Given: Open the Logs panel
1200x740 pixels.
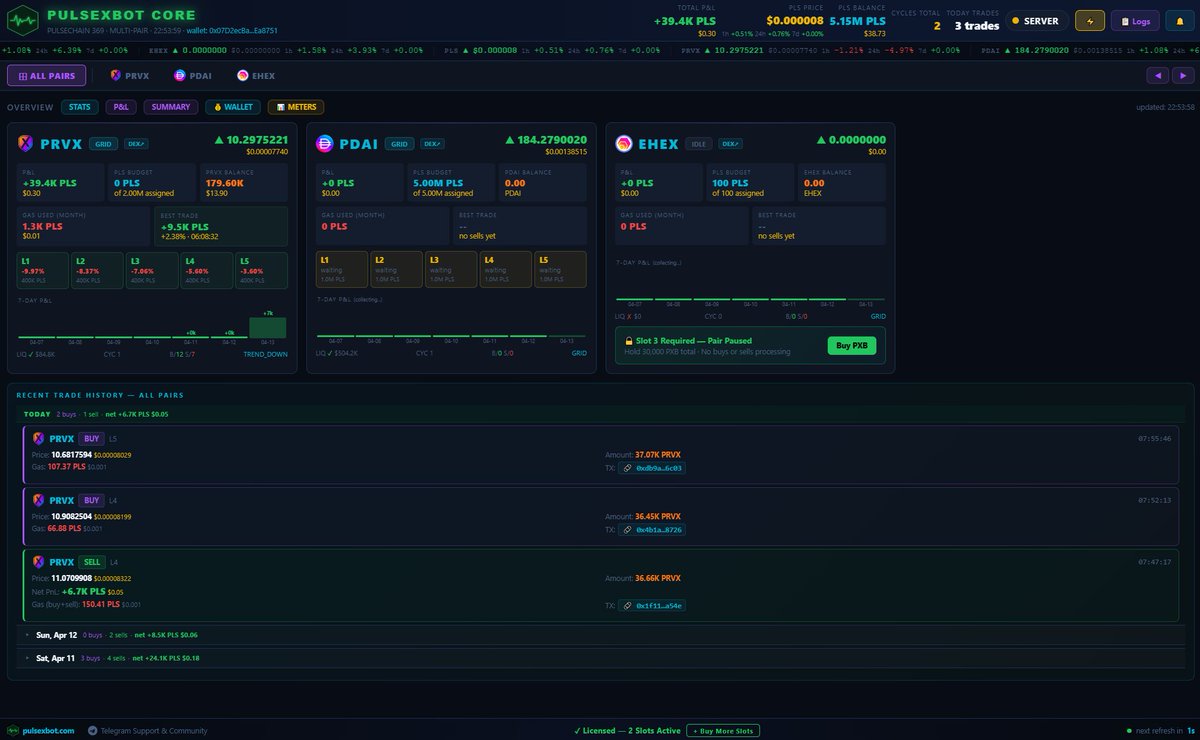Looking at the screenshot, I should click(1135, 20).
